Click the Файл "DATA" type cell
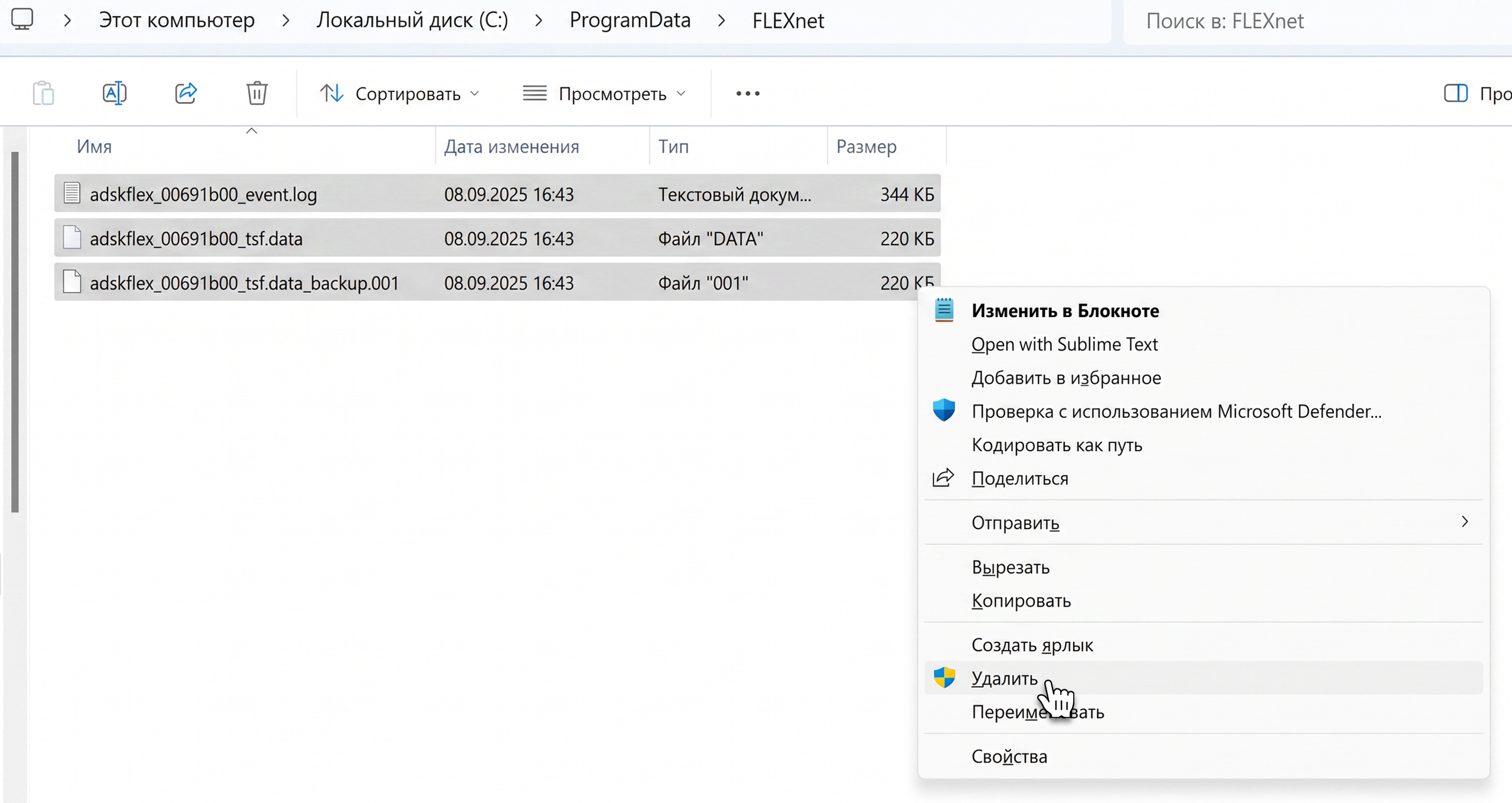1512x803 pixels. (x=711, y=239)
